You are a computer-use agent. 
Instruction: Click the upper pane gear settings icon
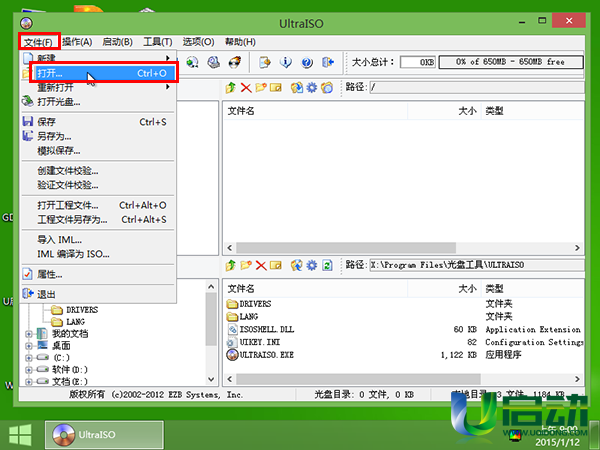tap(312, 88)
